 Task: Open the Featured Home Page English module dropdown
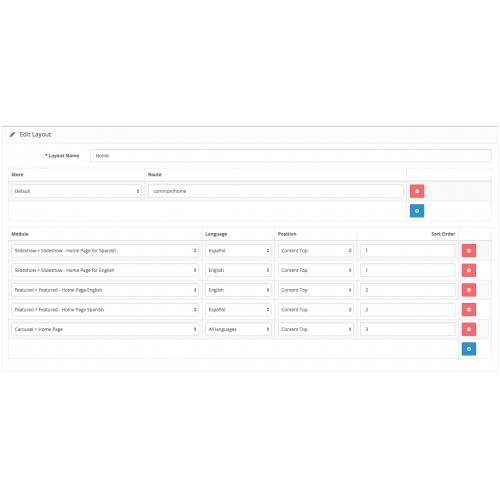tap(105, 290)
